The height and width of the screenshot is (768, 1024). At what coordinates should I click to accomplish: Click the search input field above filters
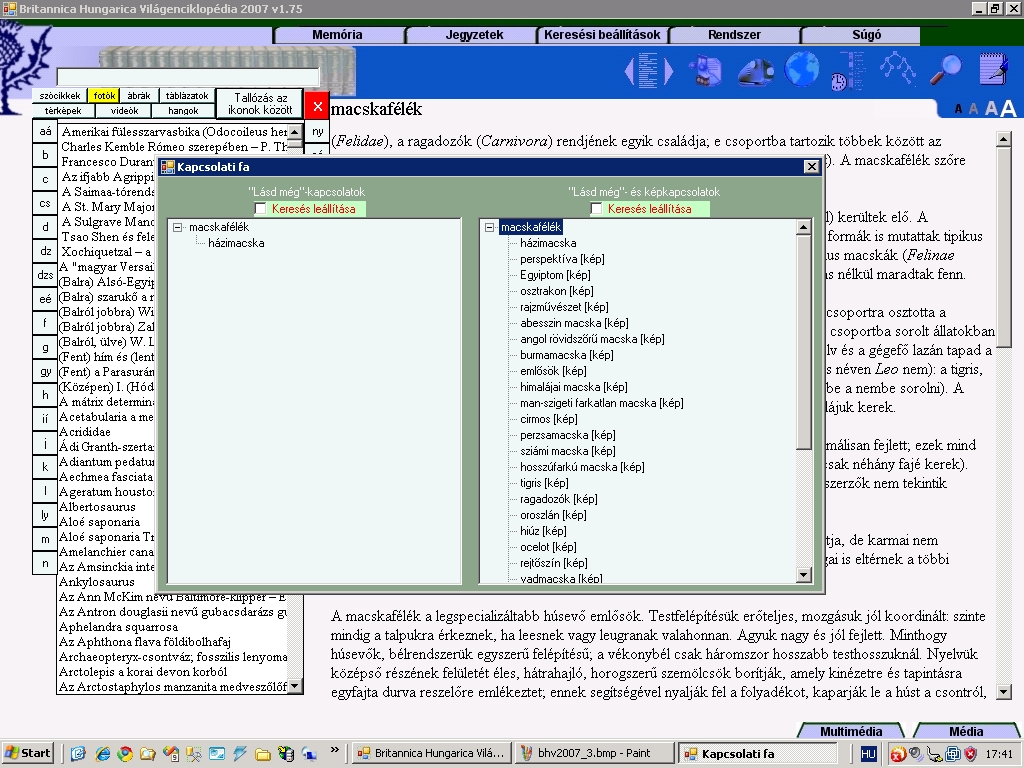(188, 77)
